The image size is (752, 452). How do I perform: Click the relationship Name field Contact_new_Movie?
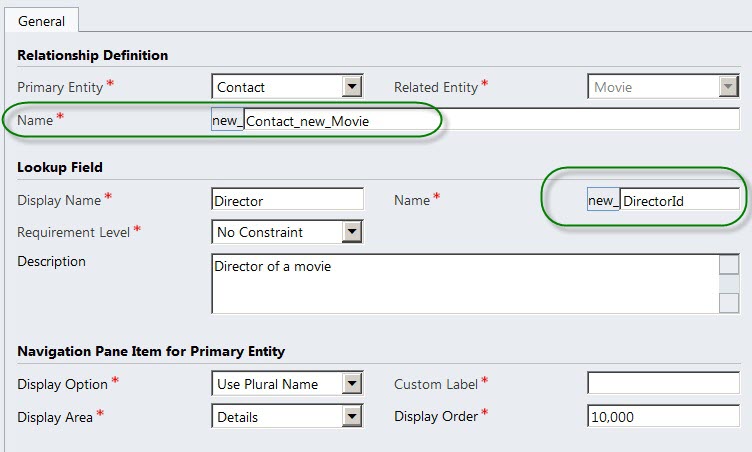[492, 120]
